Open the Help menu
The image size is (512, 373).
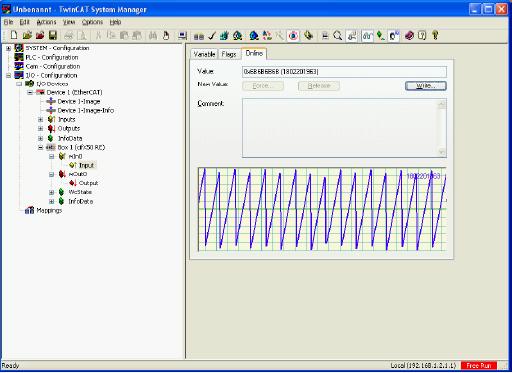(x=115, y=22)
